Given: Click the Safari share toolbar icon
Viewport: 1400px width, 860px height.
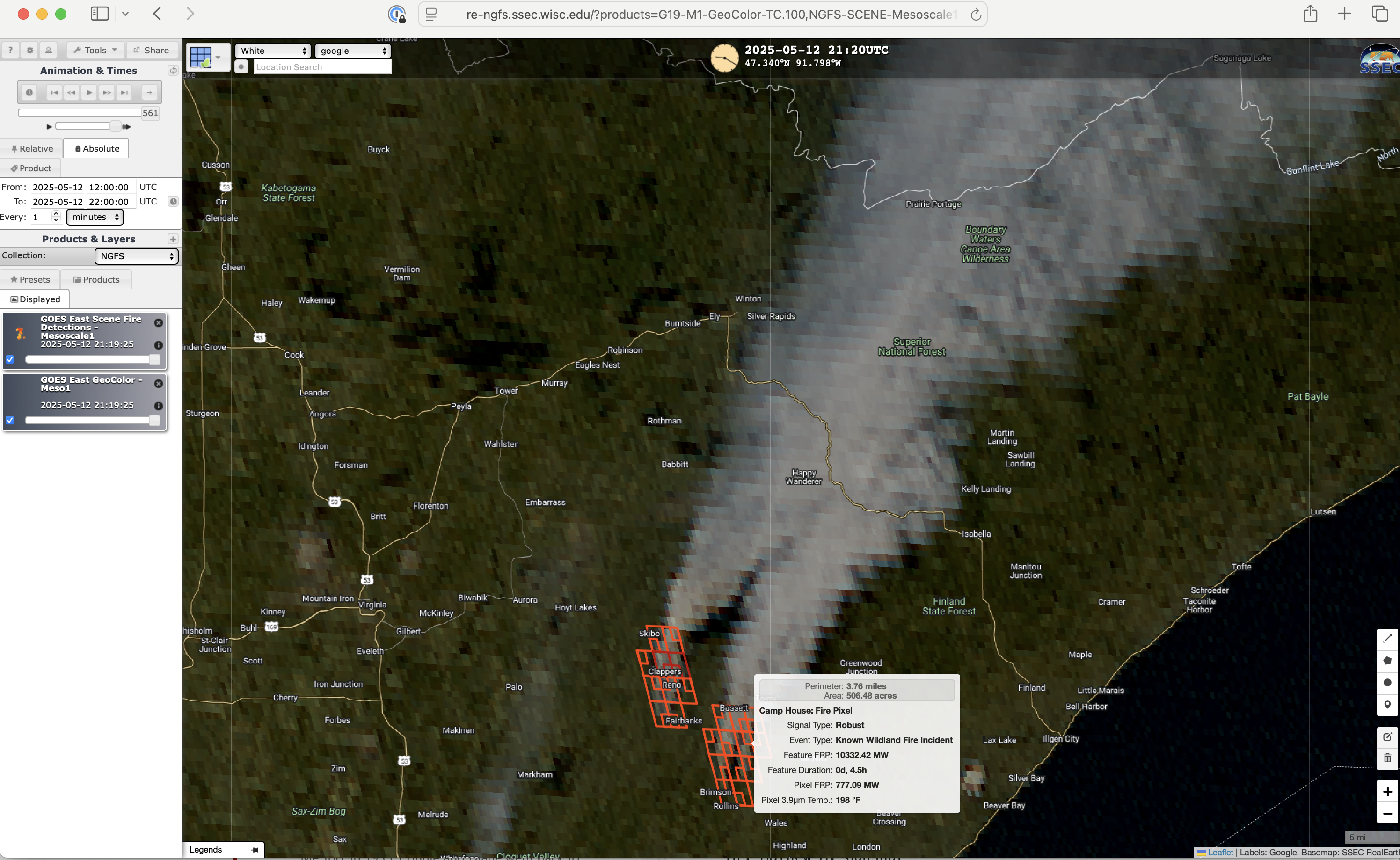Looking at the screenshot, I should (1310, 14).
